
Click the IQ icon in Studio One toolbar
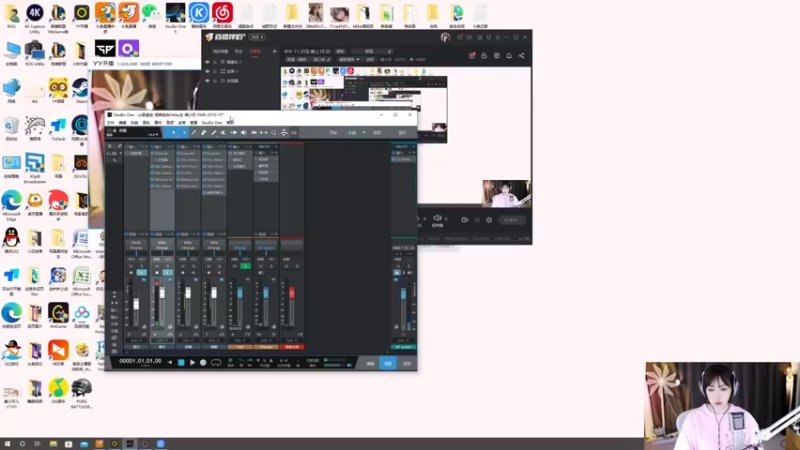(294, 133)
